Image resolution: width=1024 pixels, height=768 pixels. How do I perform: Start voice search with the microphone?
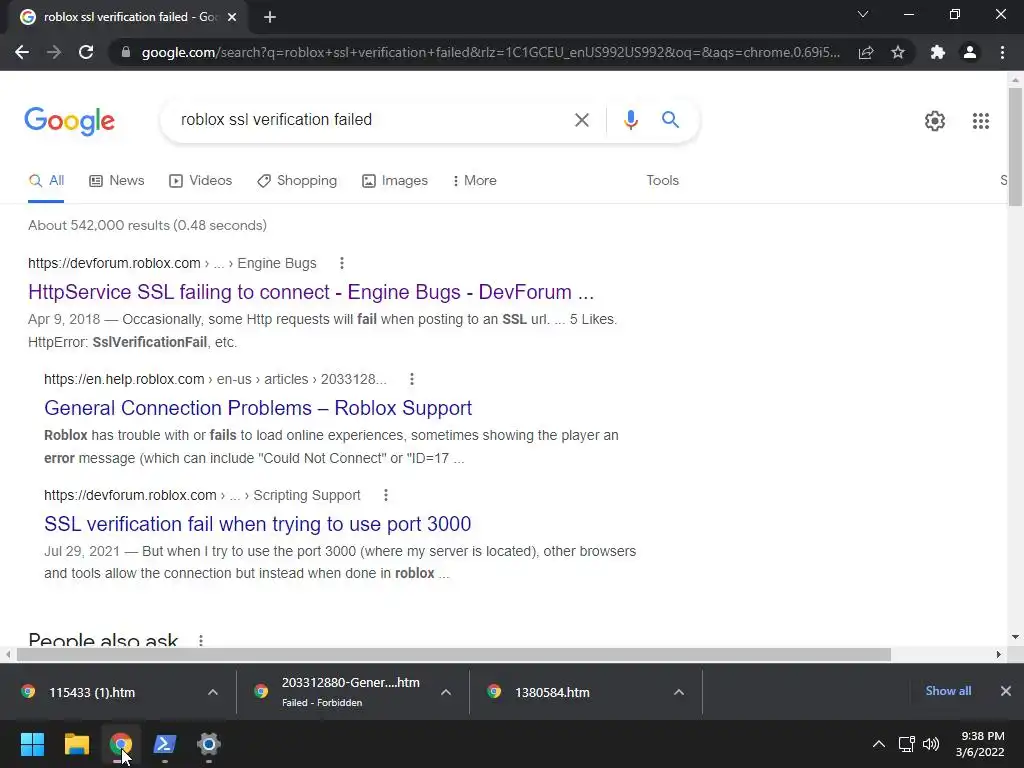click(x=630, y=120)
